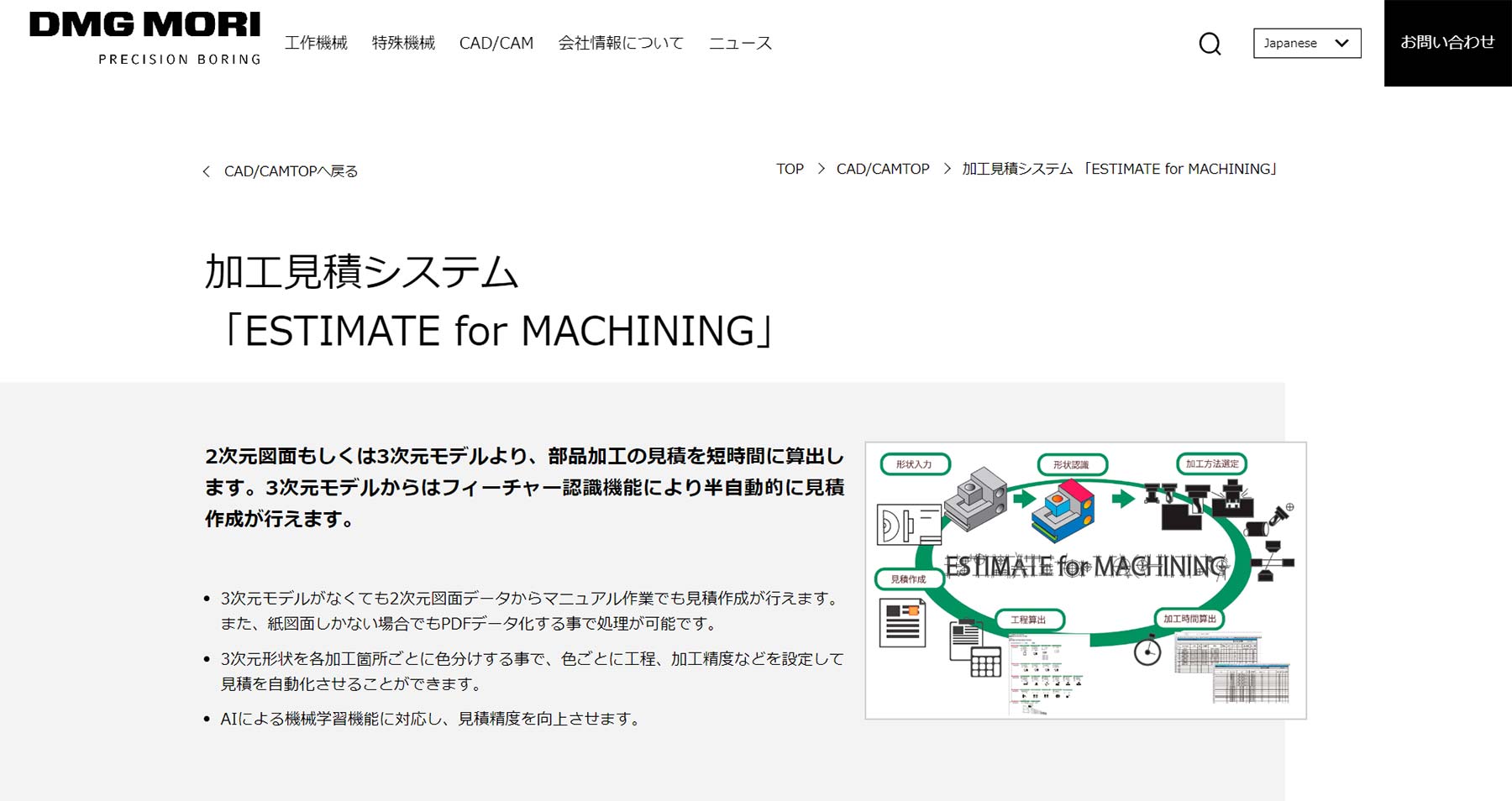Click the 加工時間算出 label in the diagram

(x=1189, y=619)
